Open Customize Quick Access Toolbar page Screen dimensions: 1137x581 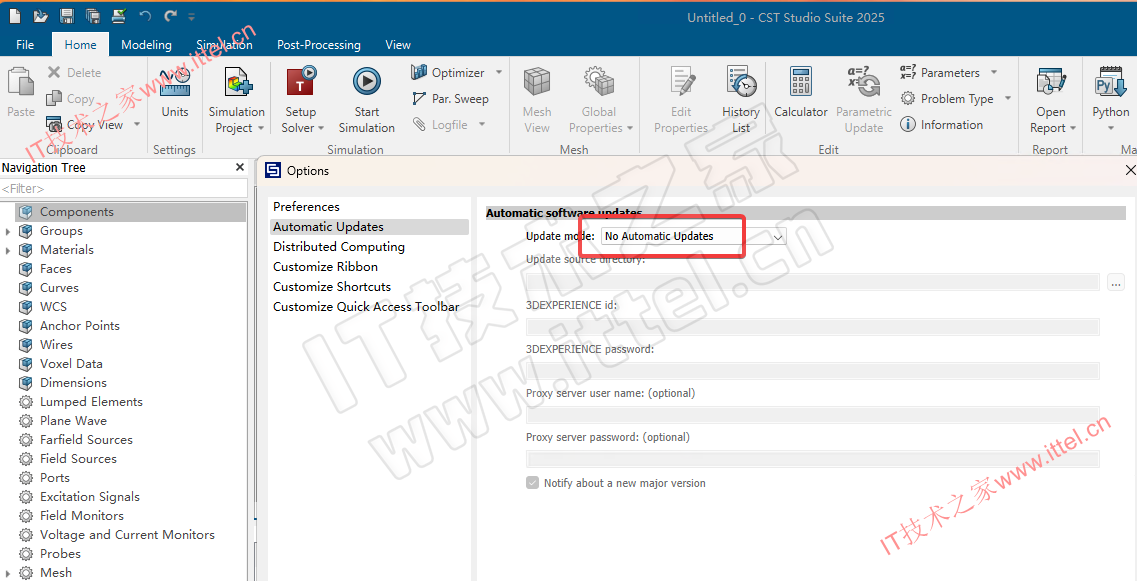(366, 307)
